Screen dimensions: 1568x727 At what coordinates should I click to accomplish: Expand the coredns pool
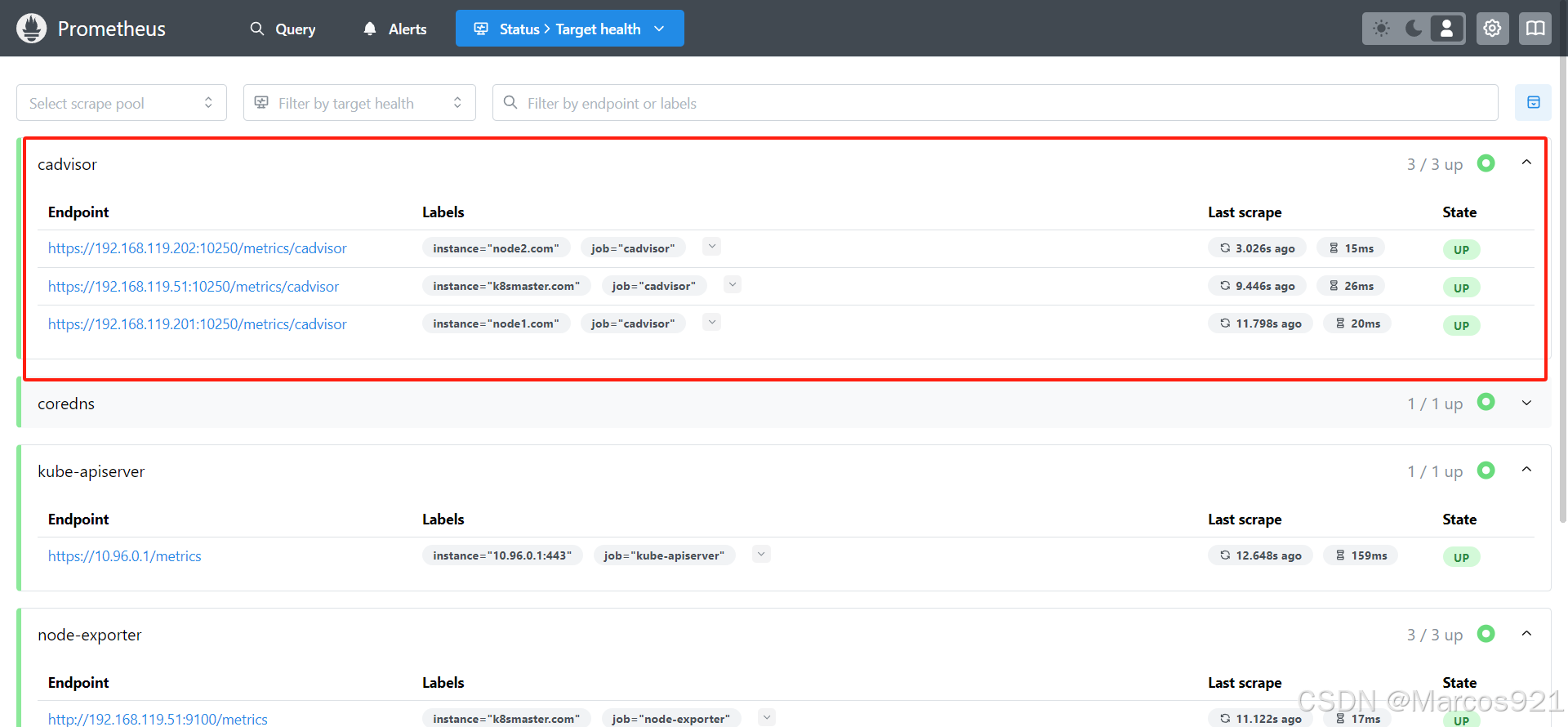point(1526,403)
